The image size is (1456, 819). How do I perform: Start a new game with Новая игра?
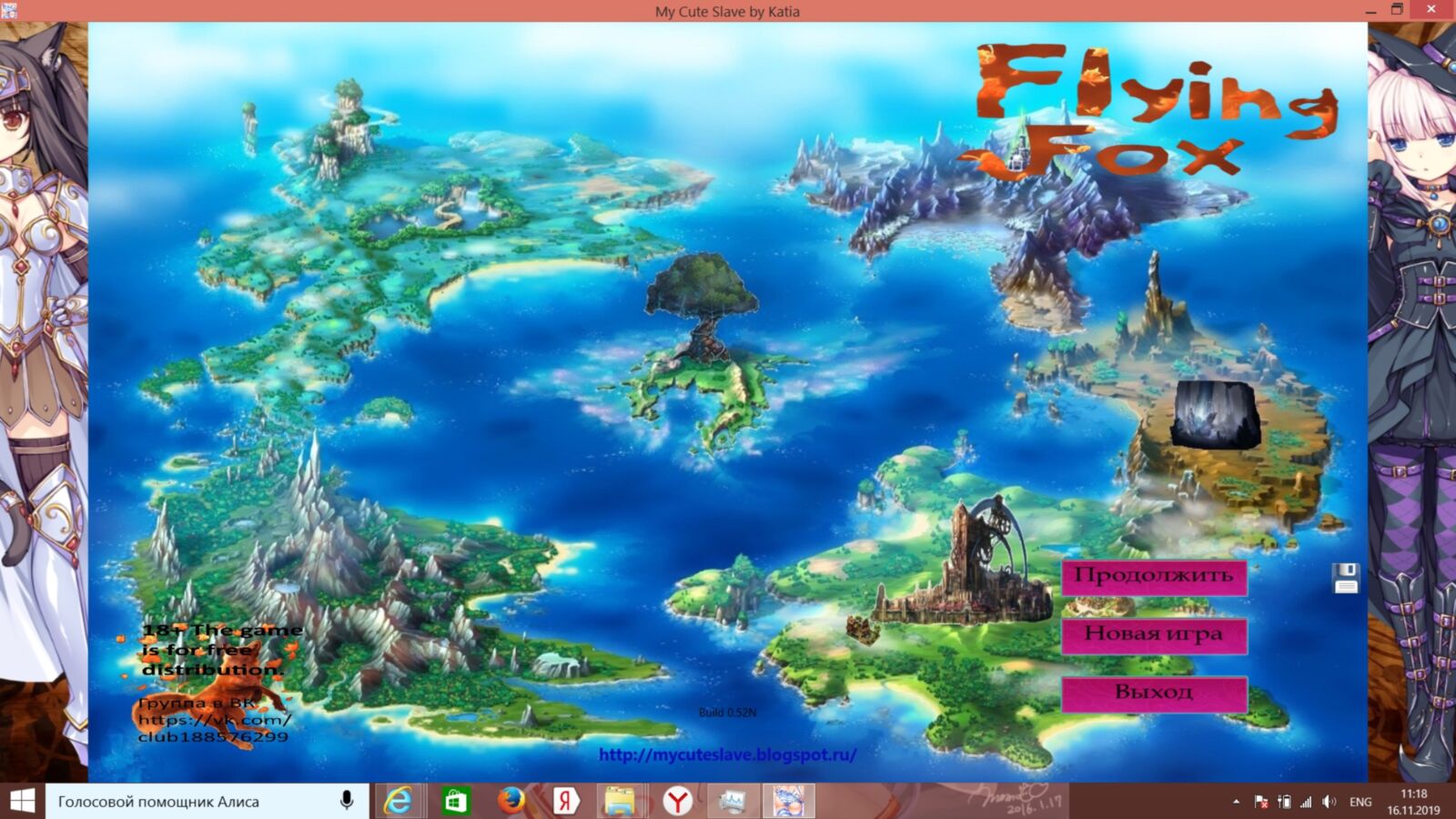(x=1153, y=635)
